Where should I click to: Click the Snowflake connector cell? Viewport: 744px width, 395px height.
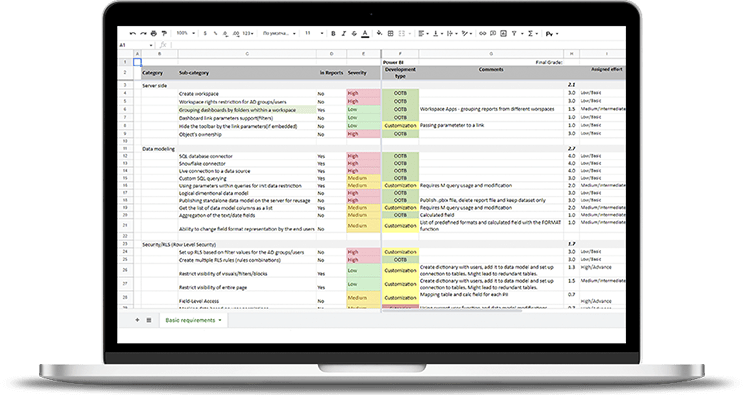coord(247,163)
